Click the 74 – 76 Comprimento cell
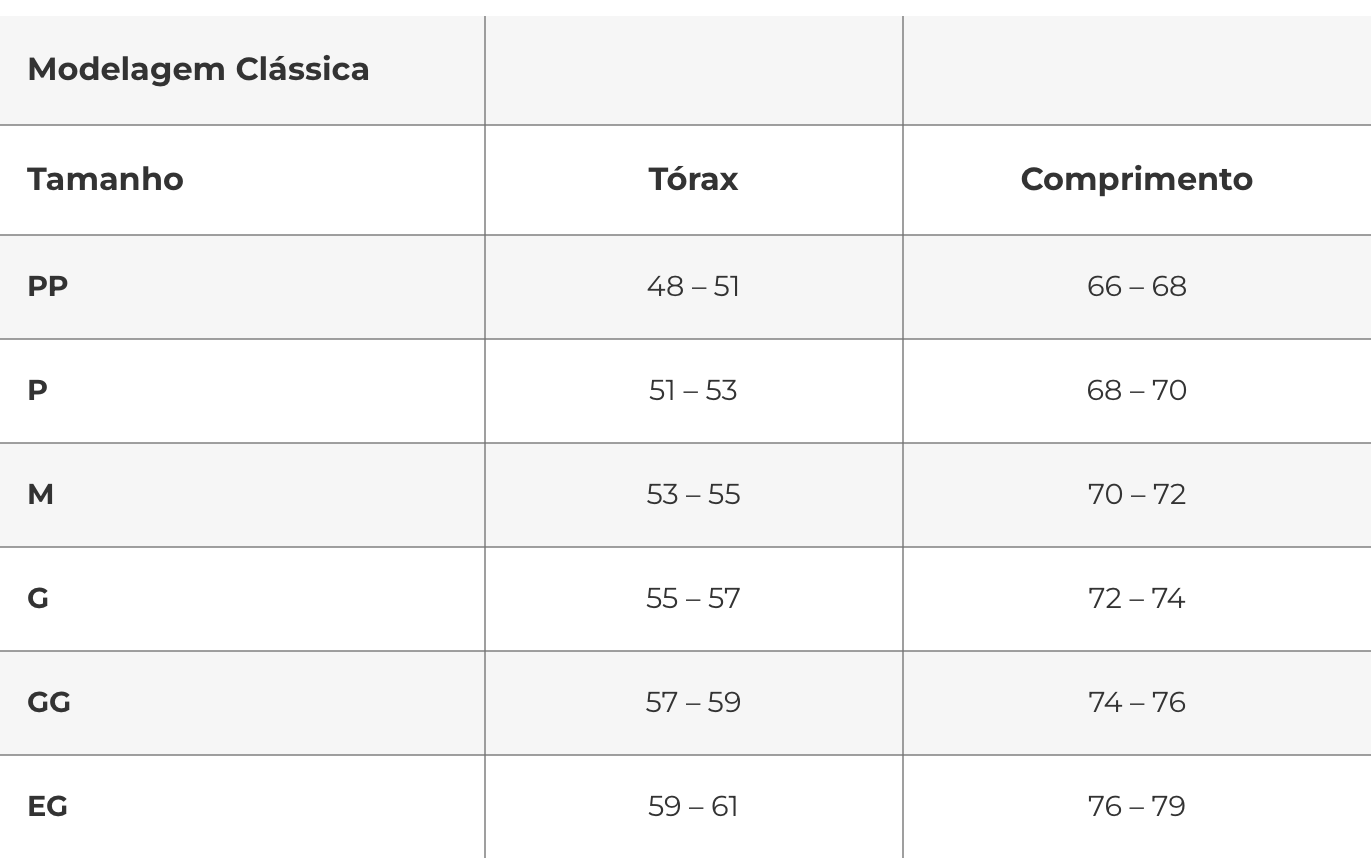Viewport: 1372px width, 858px height. click(1136, 703)
